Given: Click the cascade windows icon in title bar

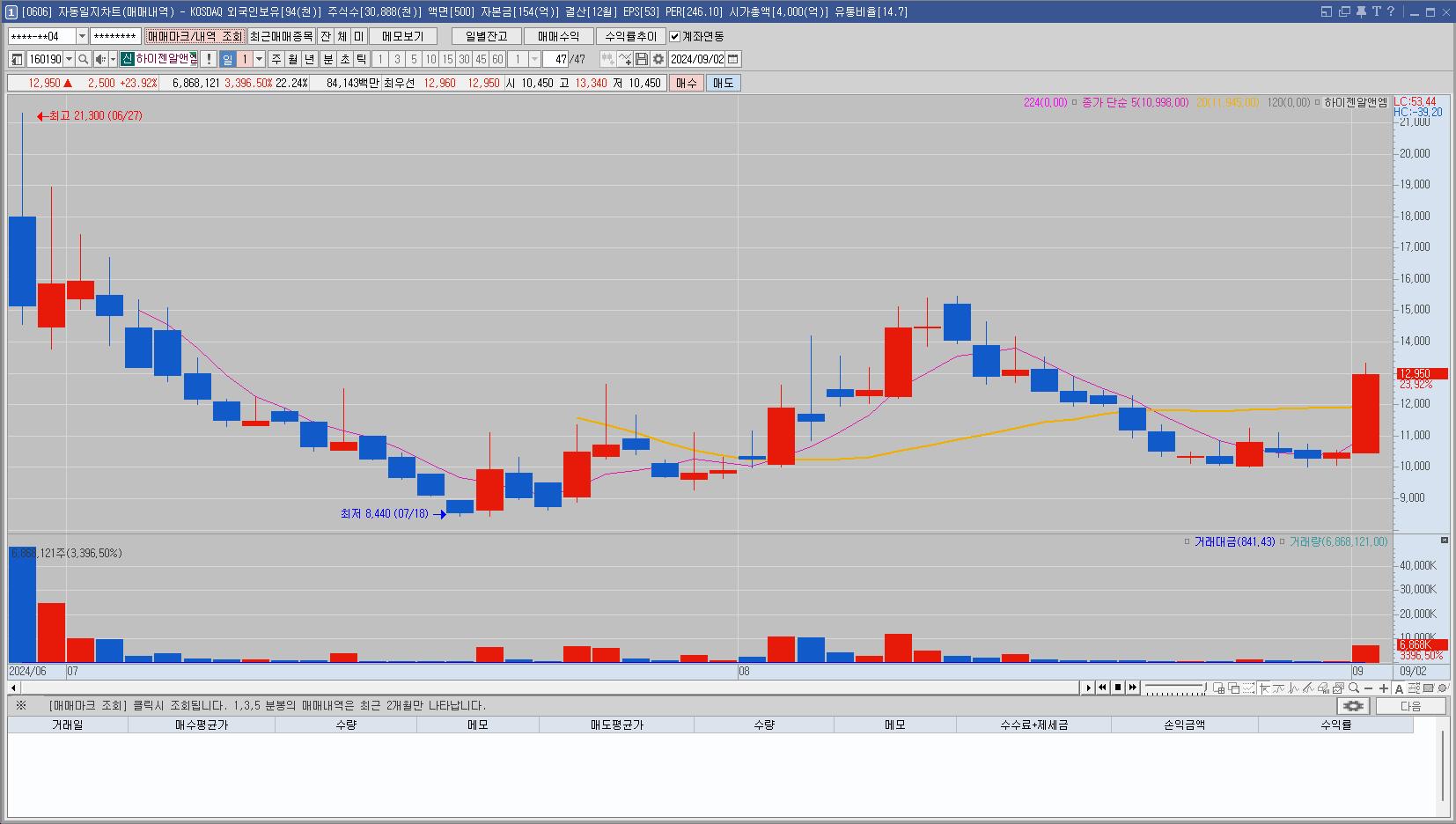Looking at the screenshot, I should [1343, 11].
